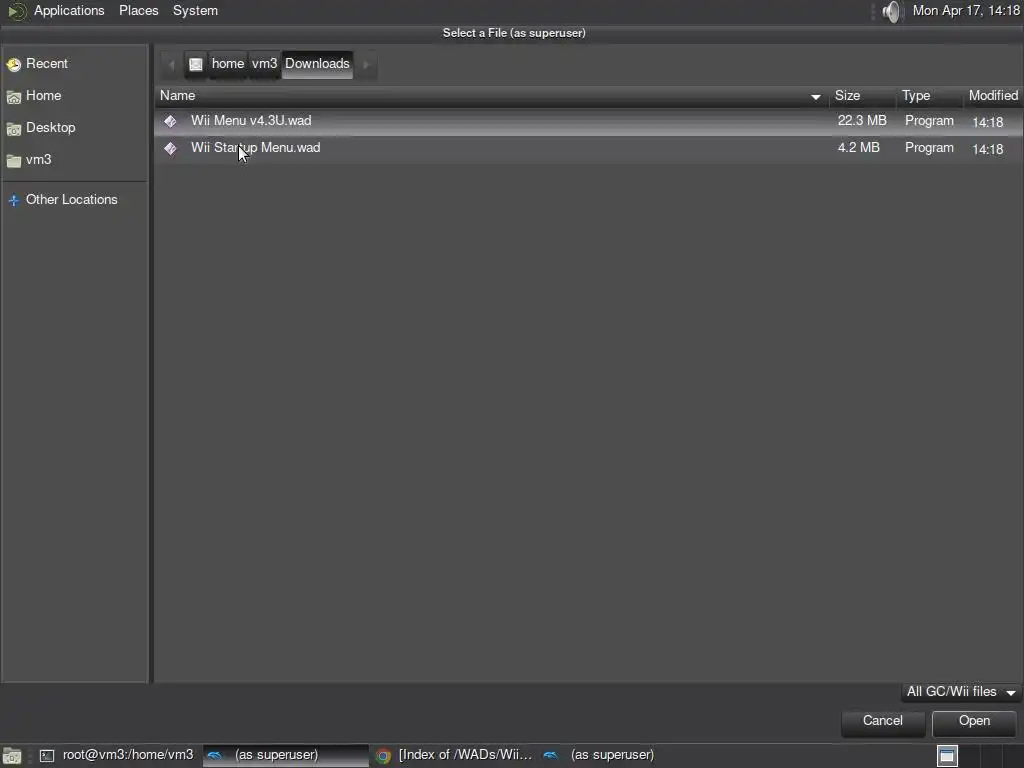Viewport: 1024px width, 768px height.
Task: Open the System menu
Action: [195, 10]
